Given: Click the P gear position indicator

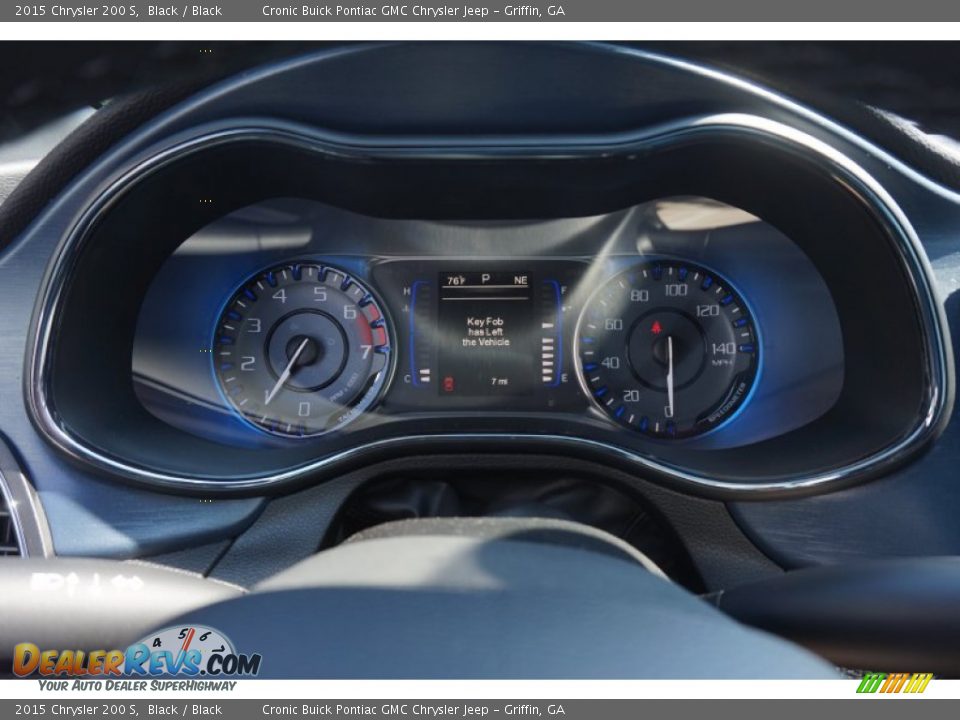Looking at the screenshot, I should pos(487,277).
